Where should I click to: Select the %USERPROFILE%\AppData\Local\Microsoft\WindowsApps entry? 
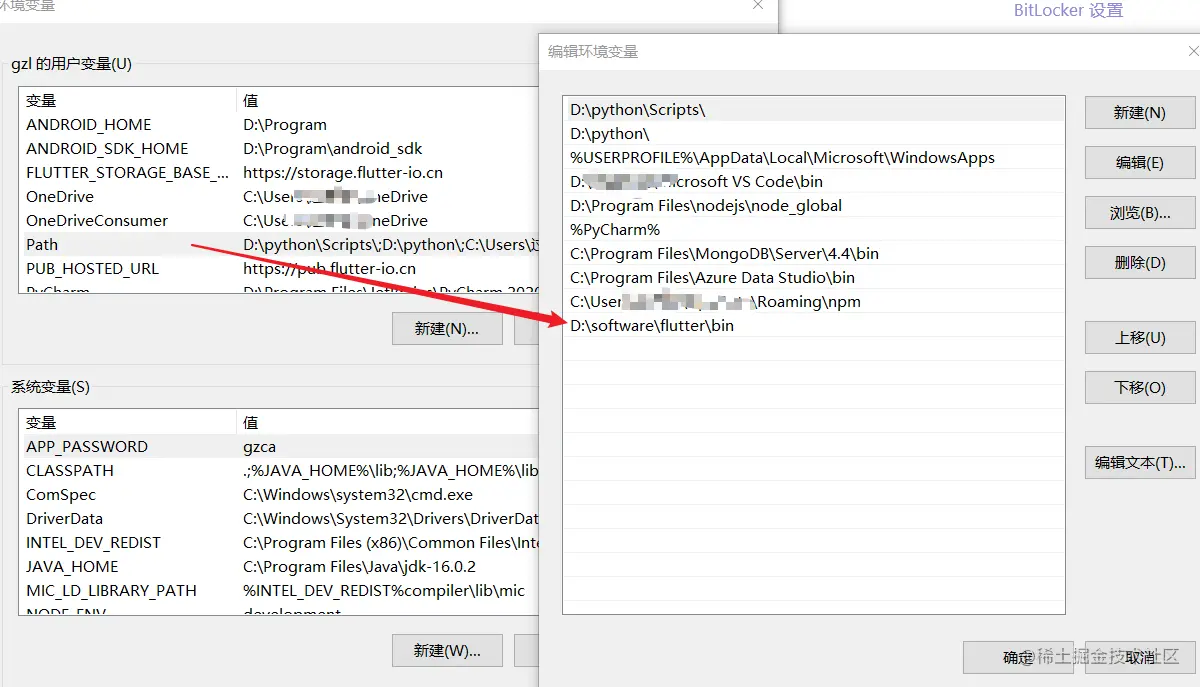click(813, 158)
